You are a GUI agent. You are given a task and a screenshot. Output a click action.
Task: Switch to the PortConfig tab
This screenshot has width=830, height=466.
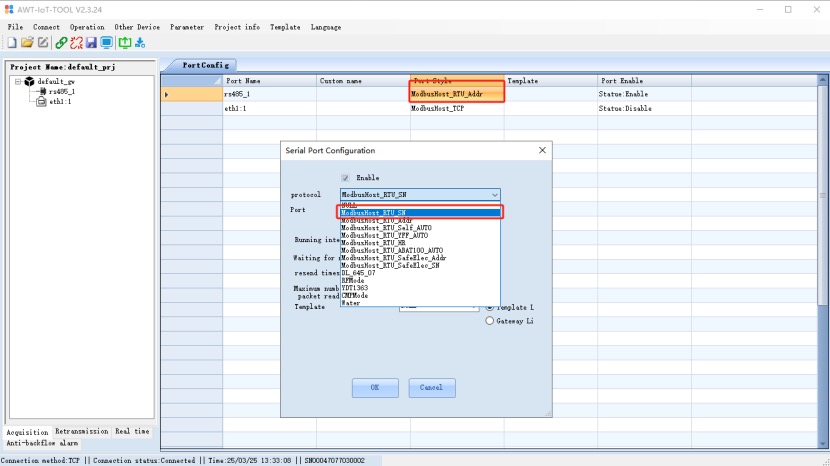pos(205,65)
